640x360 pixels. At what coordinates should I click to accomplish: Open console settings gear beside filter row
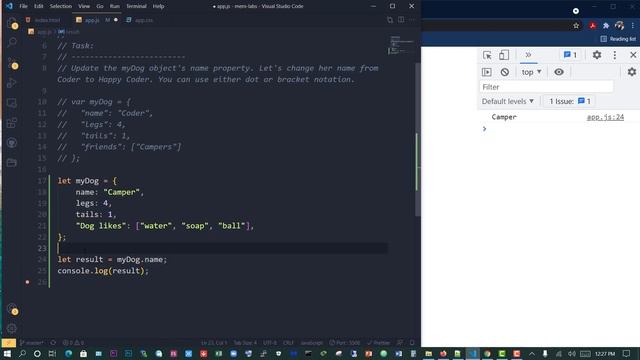[631, 72]
